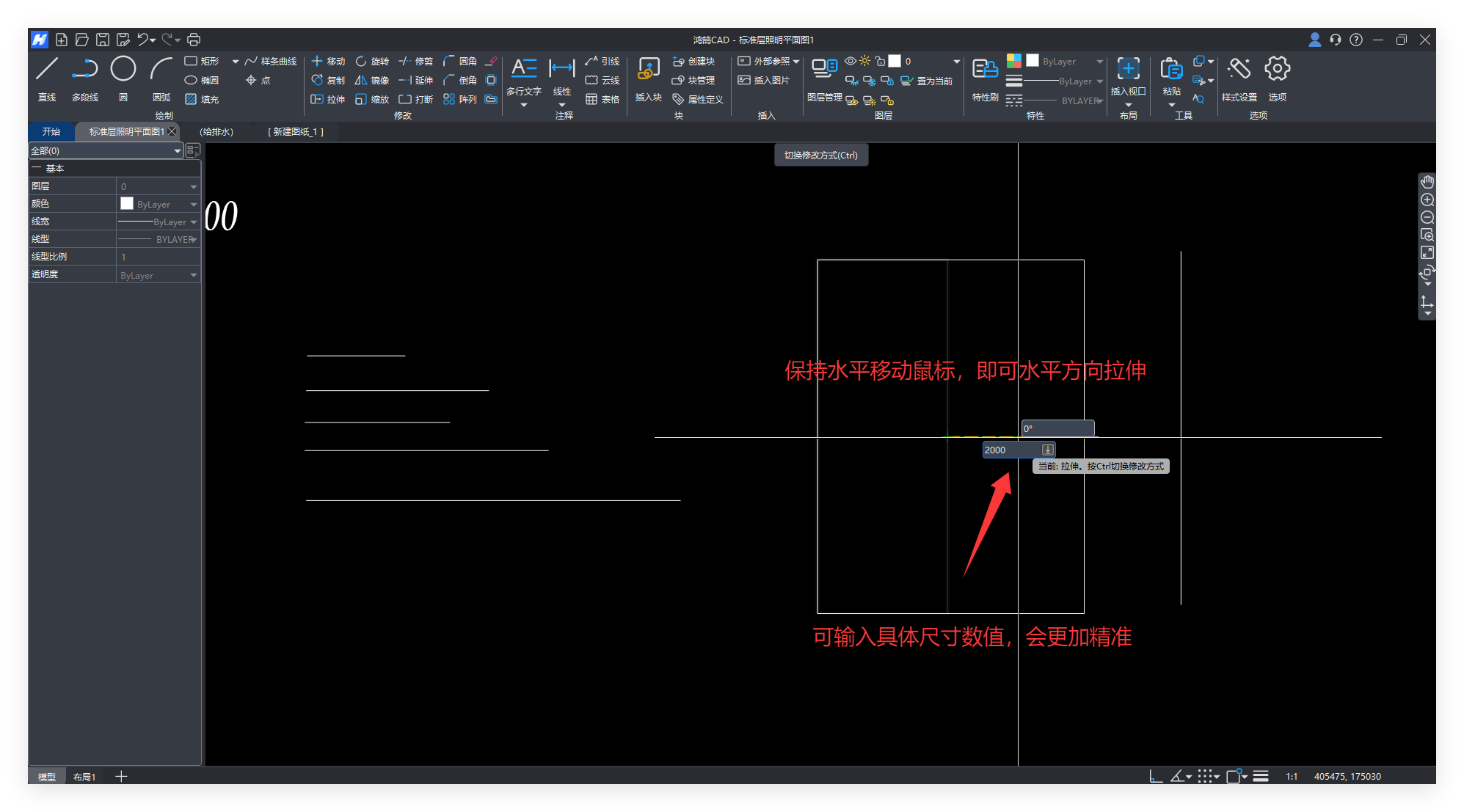Open the 颜色 ByLayer dropdown in properties panel
Viewport: 1464px width, 812px height.
(x=194, y=205)
